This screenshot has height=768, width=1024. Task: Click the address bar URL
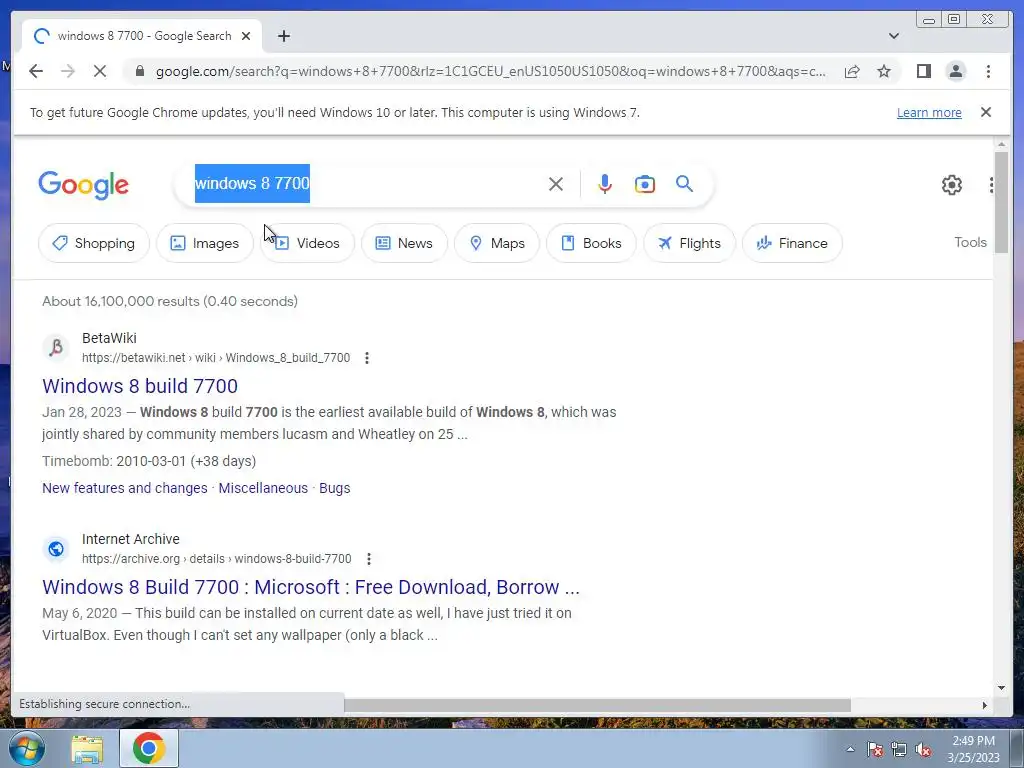[x=490, y=71]
